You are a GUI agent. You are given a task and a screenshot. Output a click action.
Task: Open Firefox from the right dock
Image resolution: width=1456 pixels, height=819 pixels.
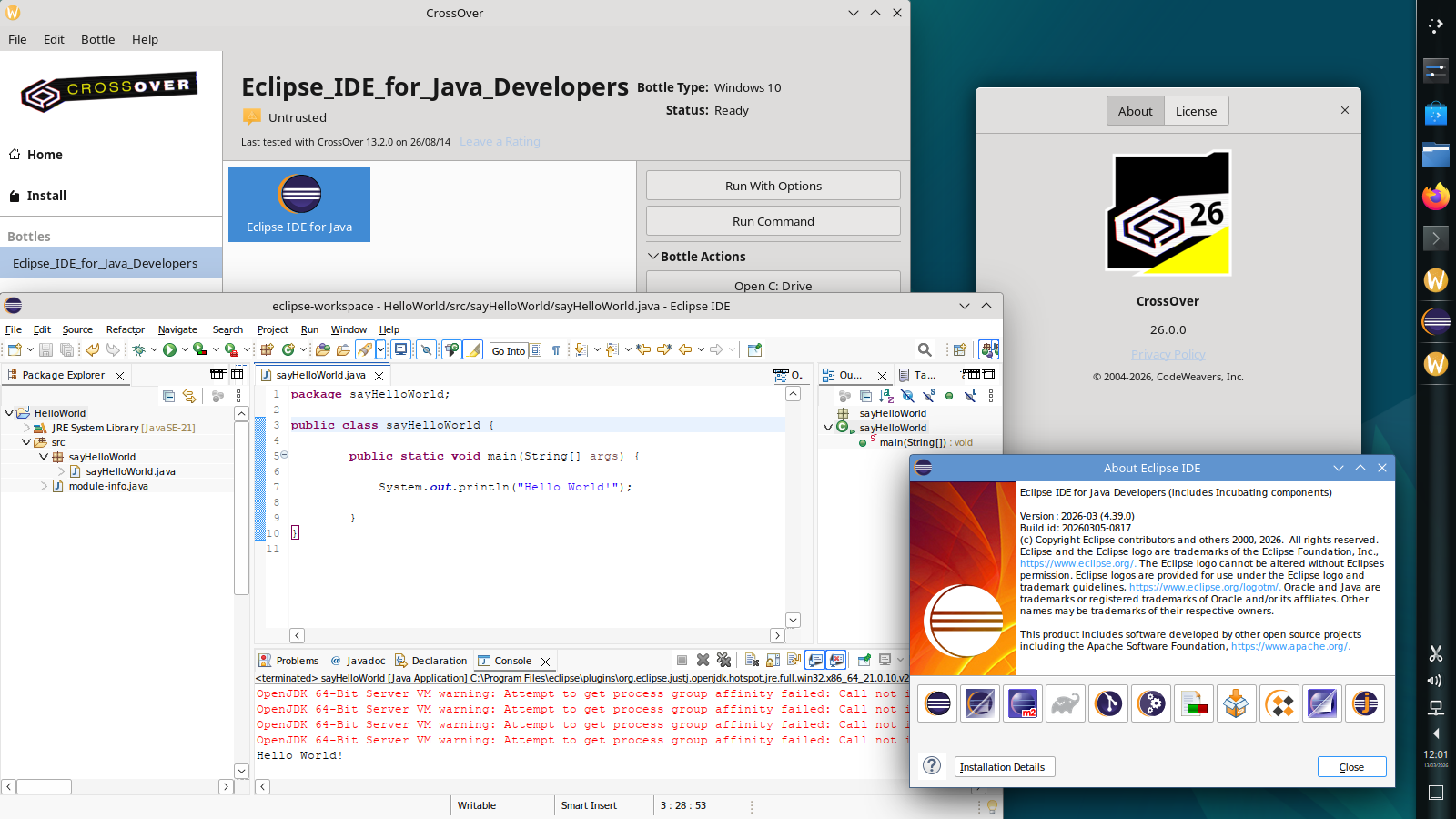[1436, 197]
